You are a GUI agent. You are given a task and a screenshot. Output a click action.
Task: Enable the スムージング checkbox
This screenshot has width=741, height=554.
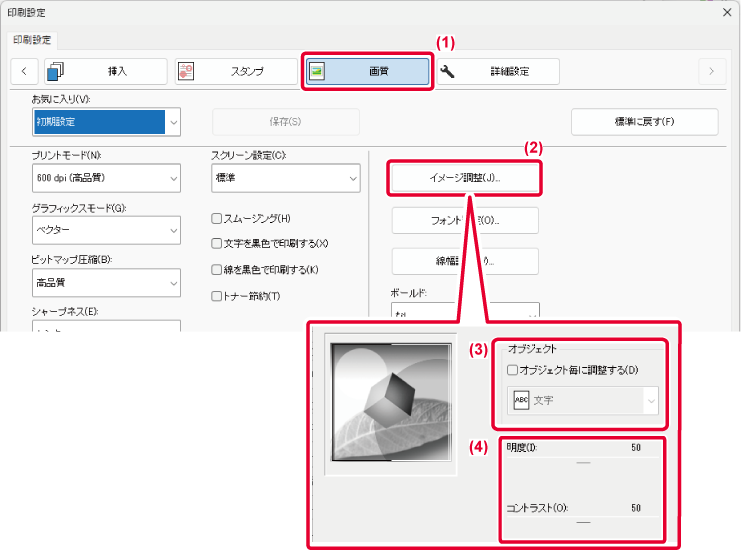pyautogui.click(x=217, y=218)
